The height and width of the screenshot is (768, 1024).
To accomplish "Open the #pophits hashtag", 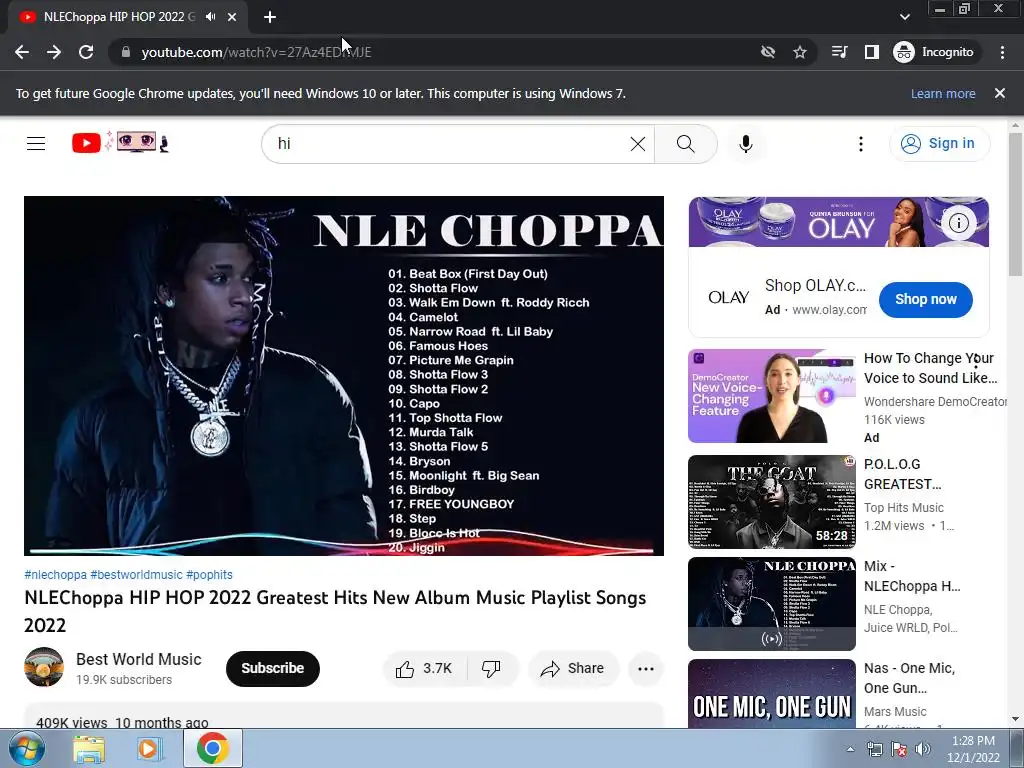I will pyautogui.click(x=209, y=575).
